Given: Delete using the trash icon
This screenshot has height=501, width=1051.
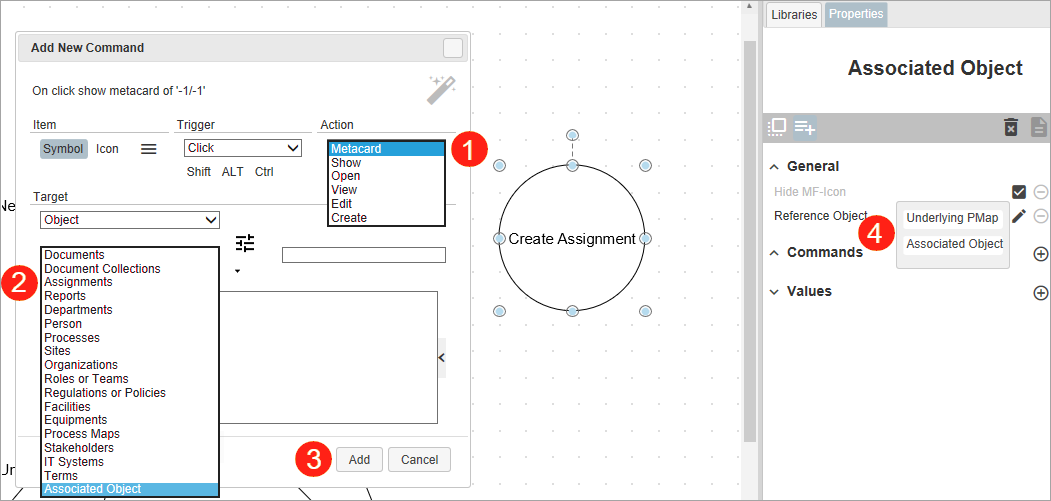Looking at the screenshot, I should pos(1011,127).
